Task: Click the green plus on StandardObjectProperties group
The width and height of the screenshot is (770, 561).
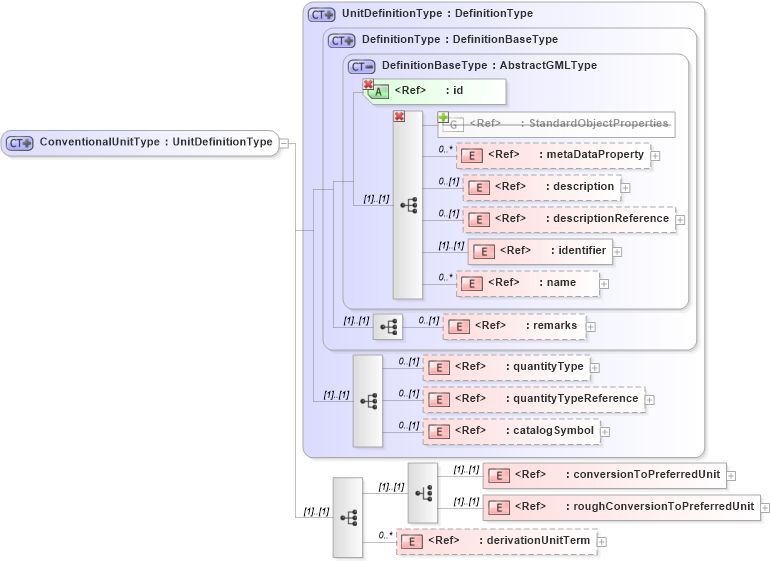Action: (443, 117)
